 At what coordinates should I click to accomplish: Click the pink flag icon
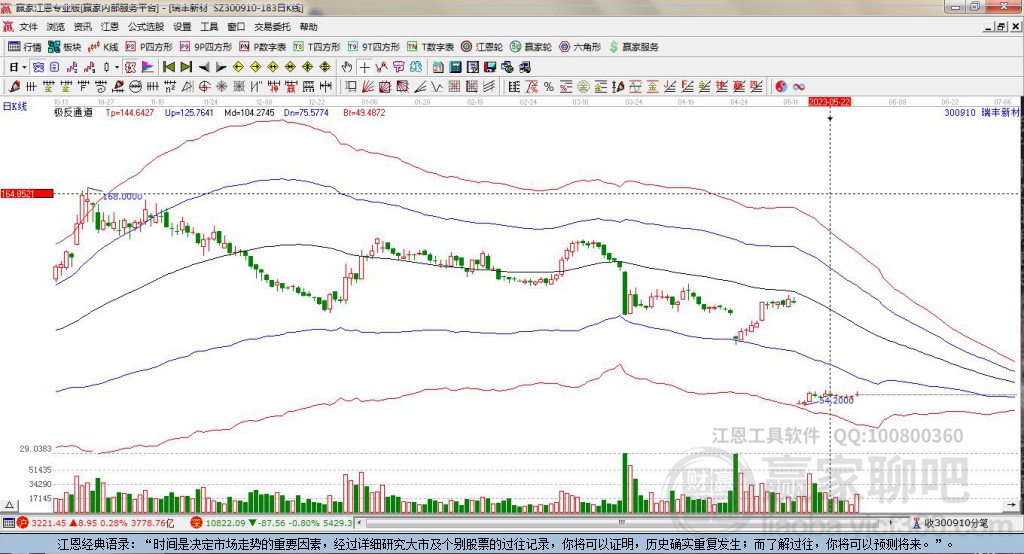pyautogui.click(x=148, y=67)
